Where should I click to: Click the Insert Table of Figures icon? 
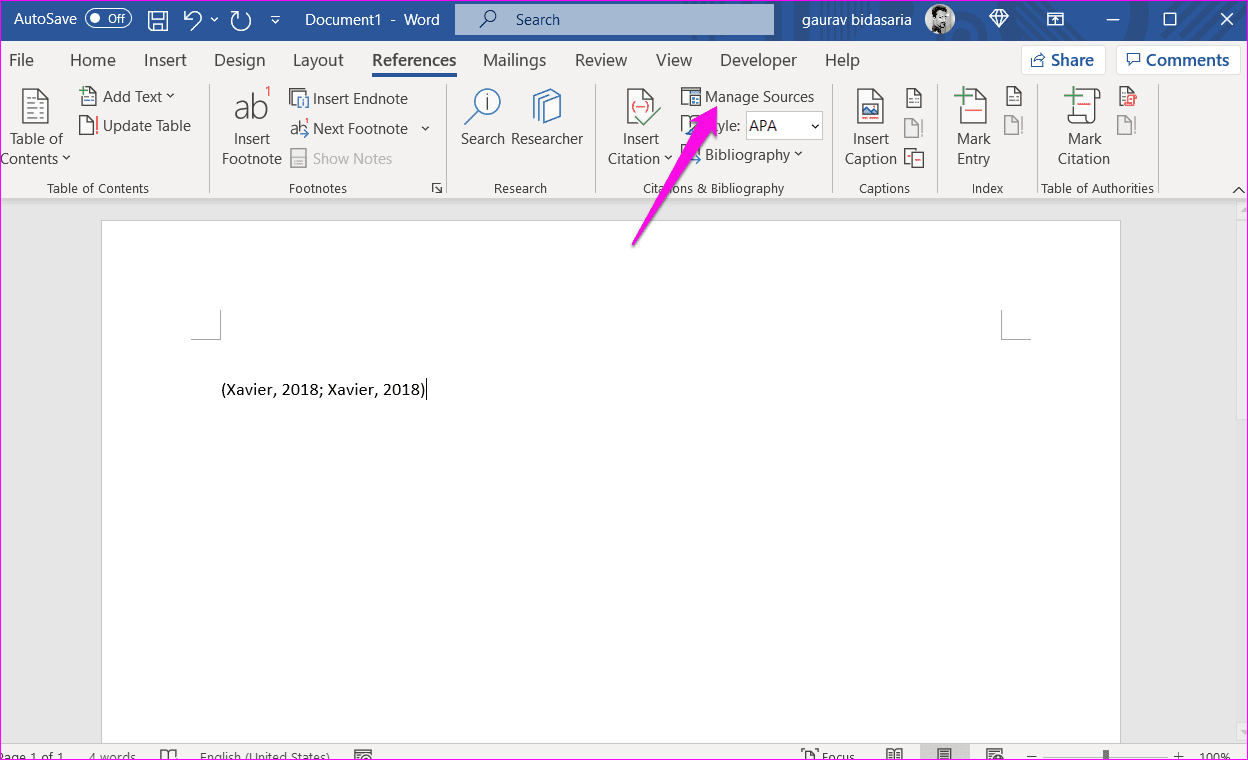(x=913, y=97)
